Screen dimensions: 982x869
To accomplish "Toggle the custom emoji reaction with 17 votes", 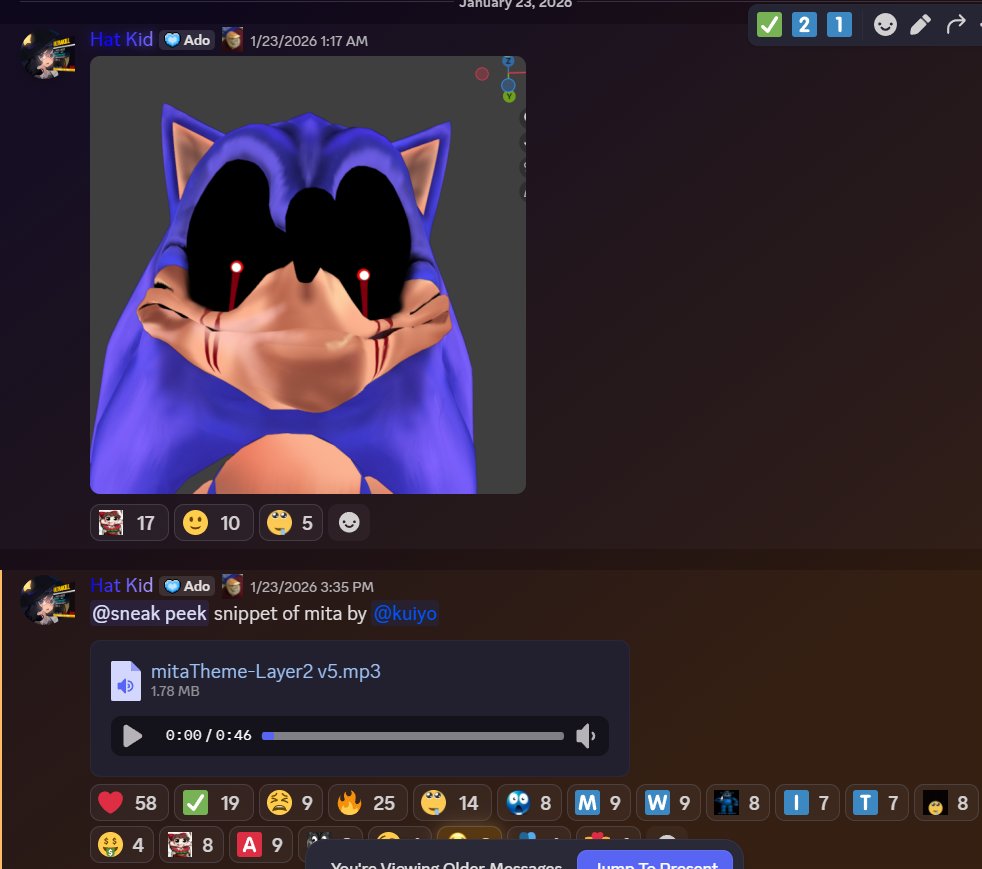I will click(129, 523).
